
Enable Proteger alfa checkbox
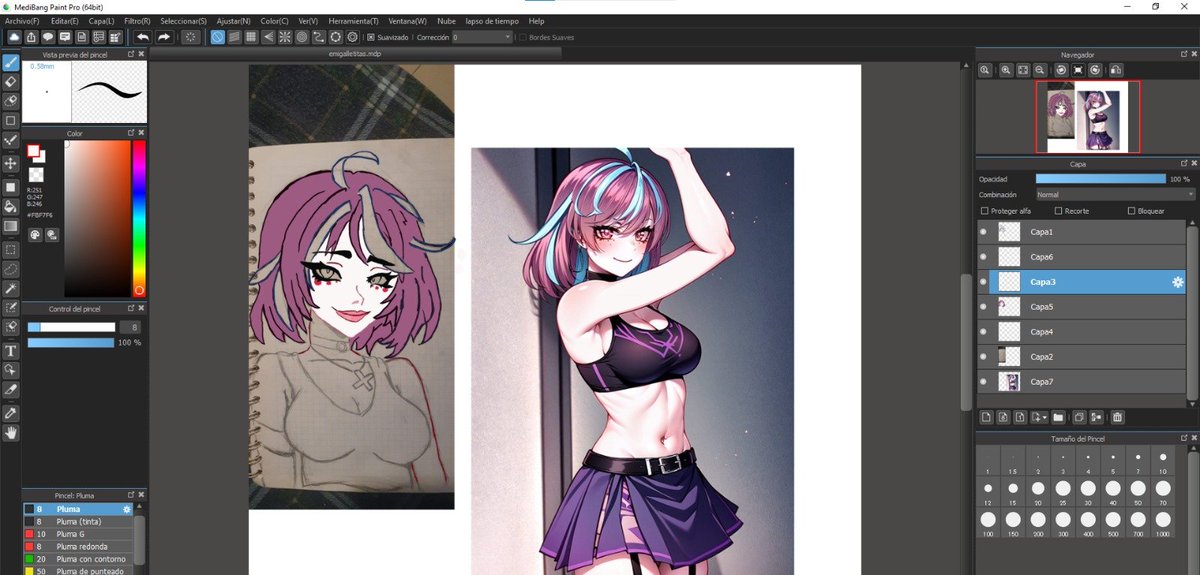point(985,211)
